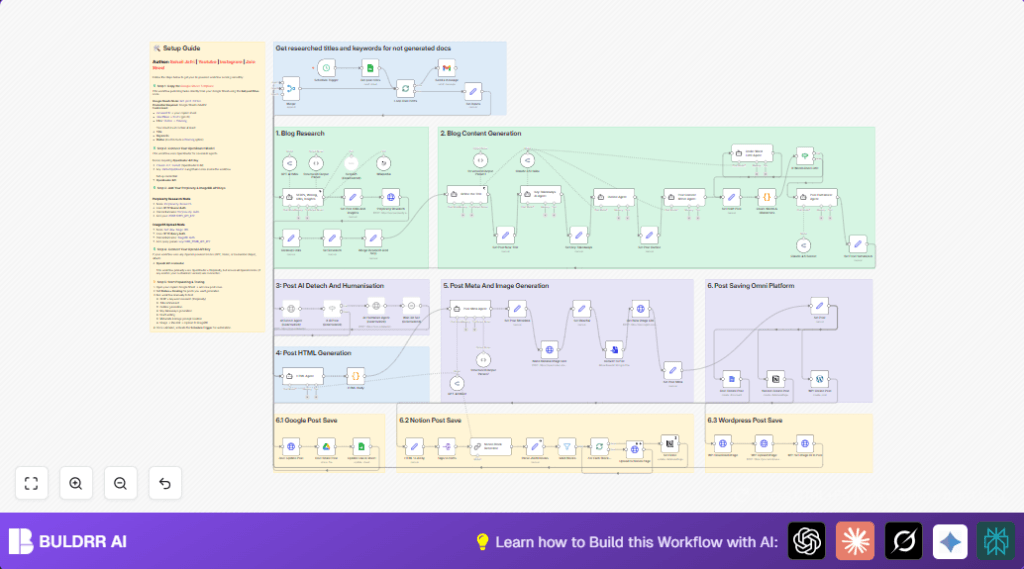The width and height of the screenshot is (1024, 569).
Task: Click the fit-to-view canvas button
Action: point(31,483)
